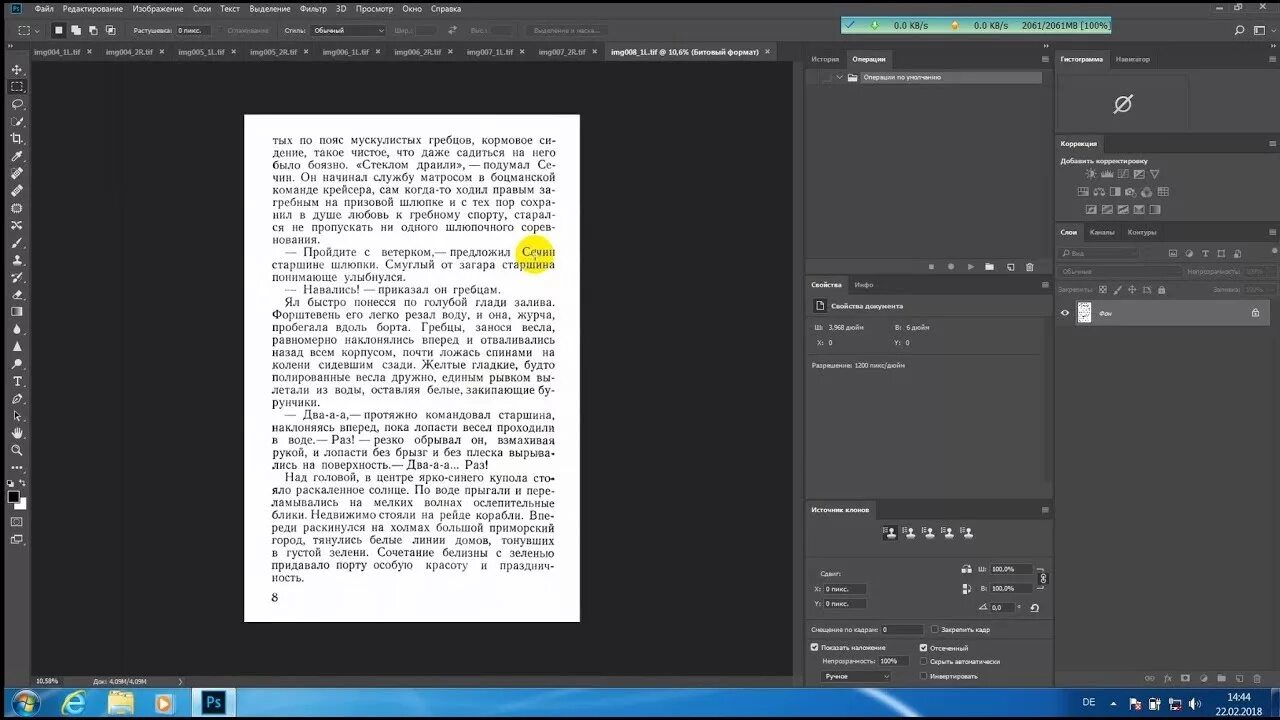Select the Lasso tool
This screenshot has width=1280, height=720.
17,104
